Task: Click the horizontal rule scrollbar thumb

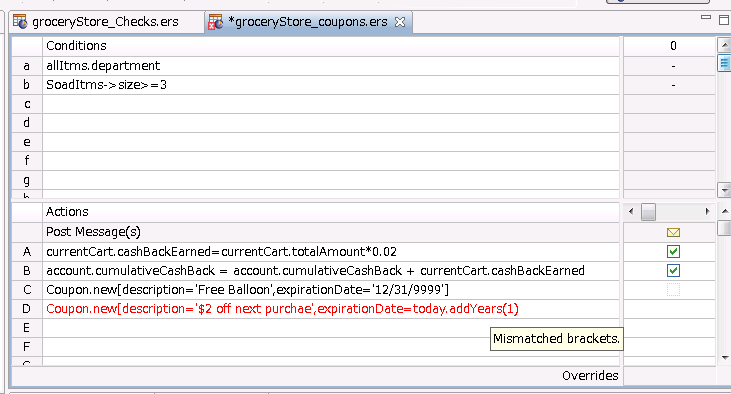Action: pos(648,212)
